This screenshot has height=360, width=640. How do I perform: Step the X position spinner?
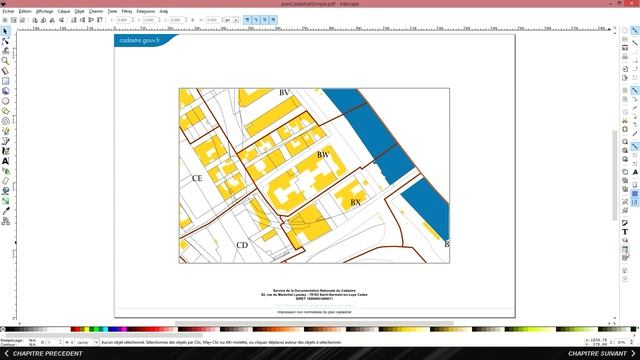(x=133, y=20)
